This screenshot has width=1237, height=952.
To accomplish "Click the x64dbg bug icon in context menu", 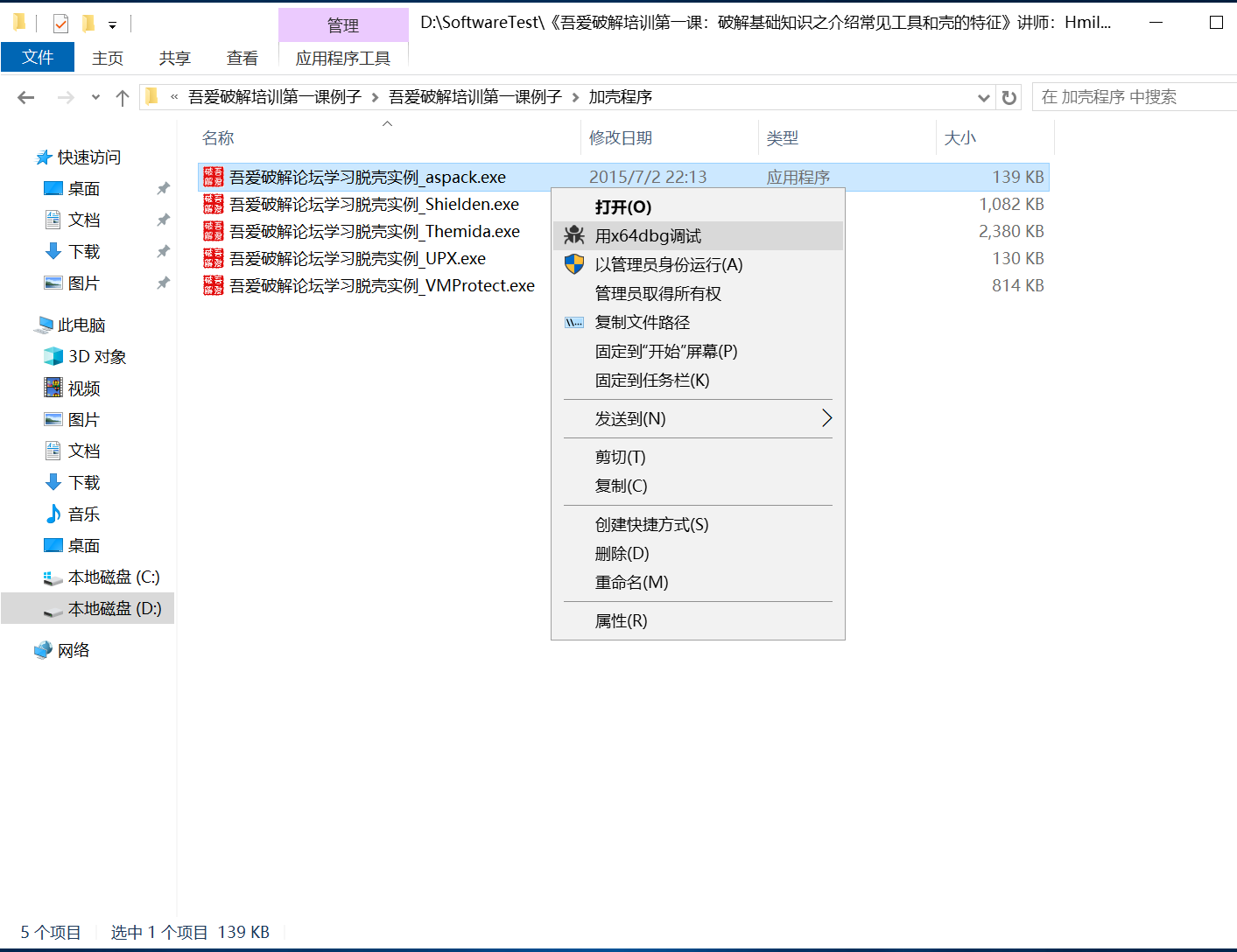I will click(574, 235).
